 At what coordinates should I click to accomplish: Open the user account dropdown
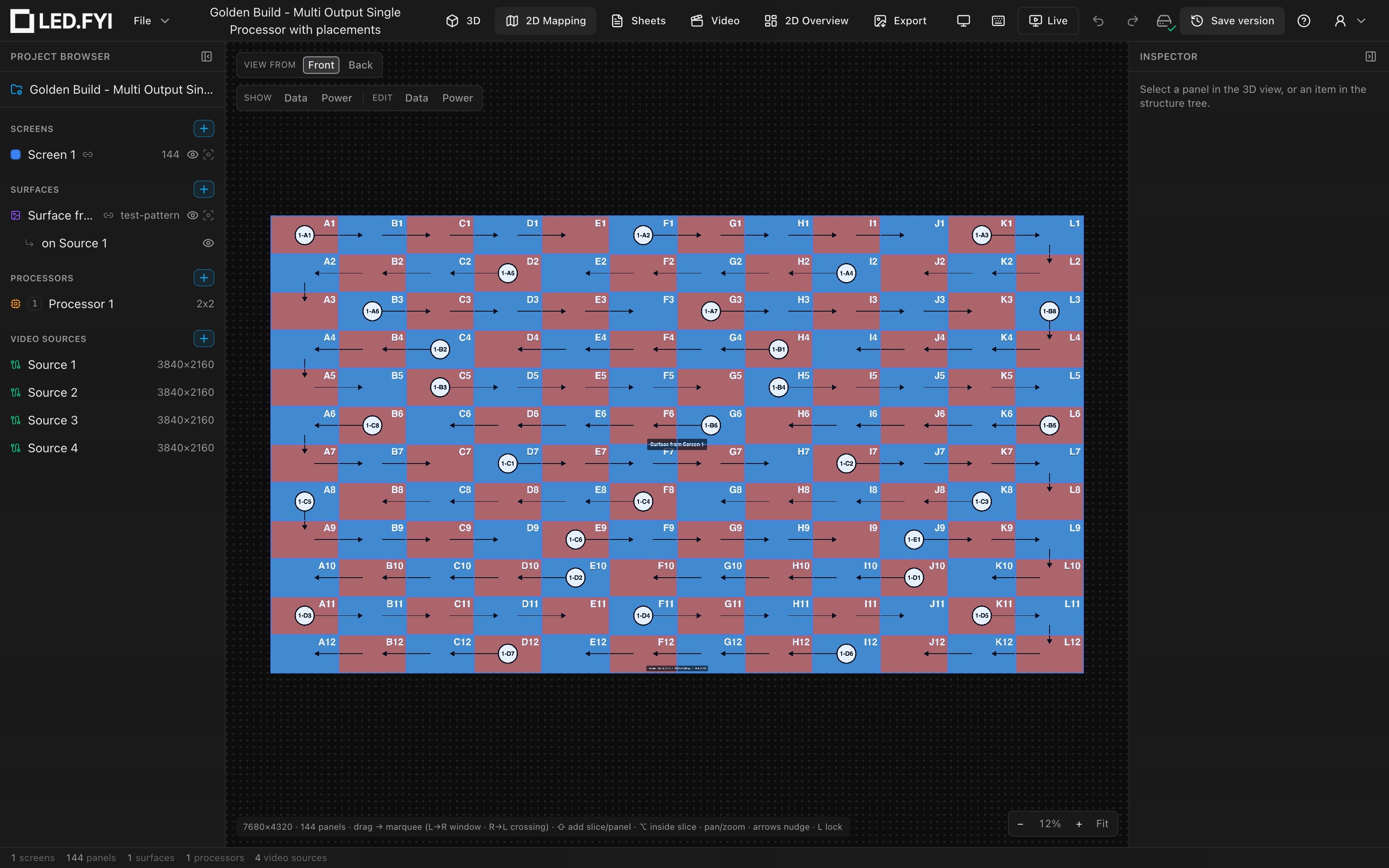pyautogui.click(x=1350, y=21)
